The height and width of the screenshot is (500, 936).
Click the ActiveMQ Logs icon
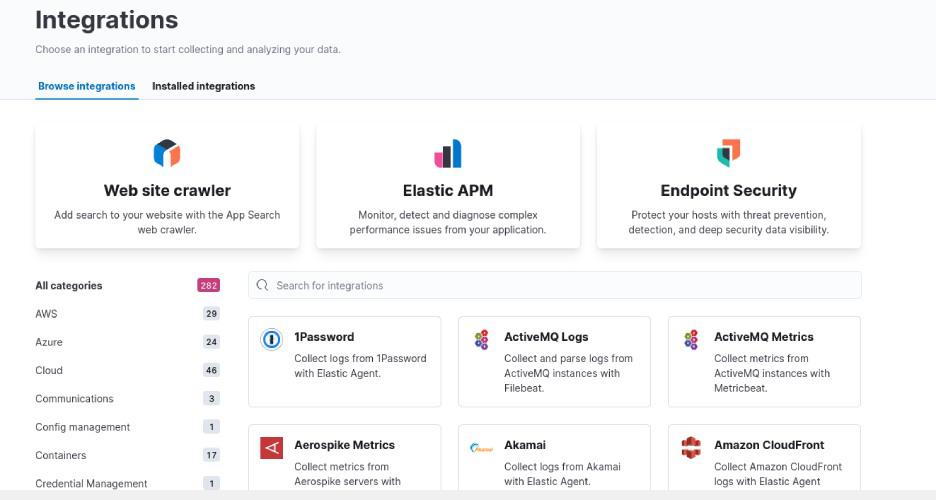tap(481, 340)
